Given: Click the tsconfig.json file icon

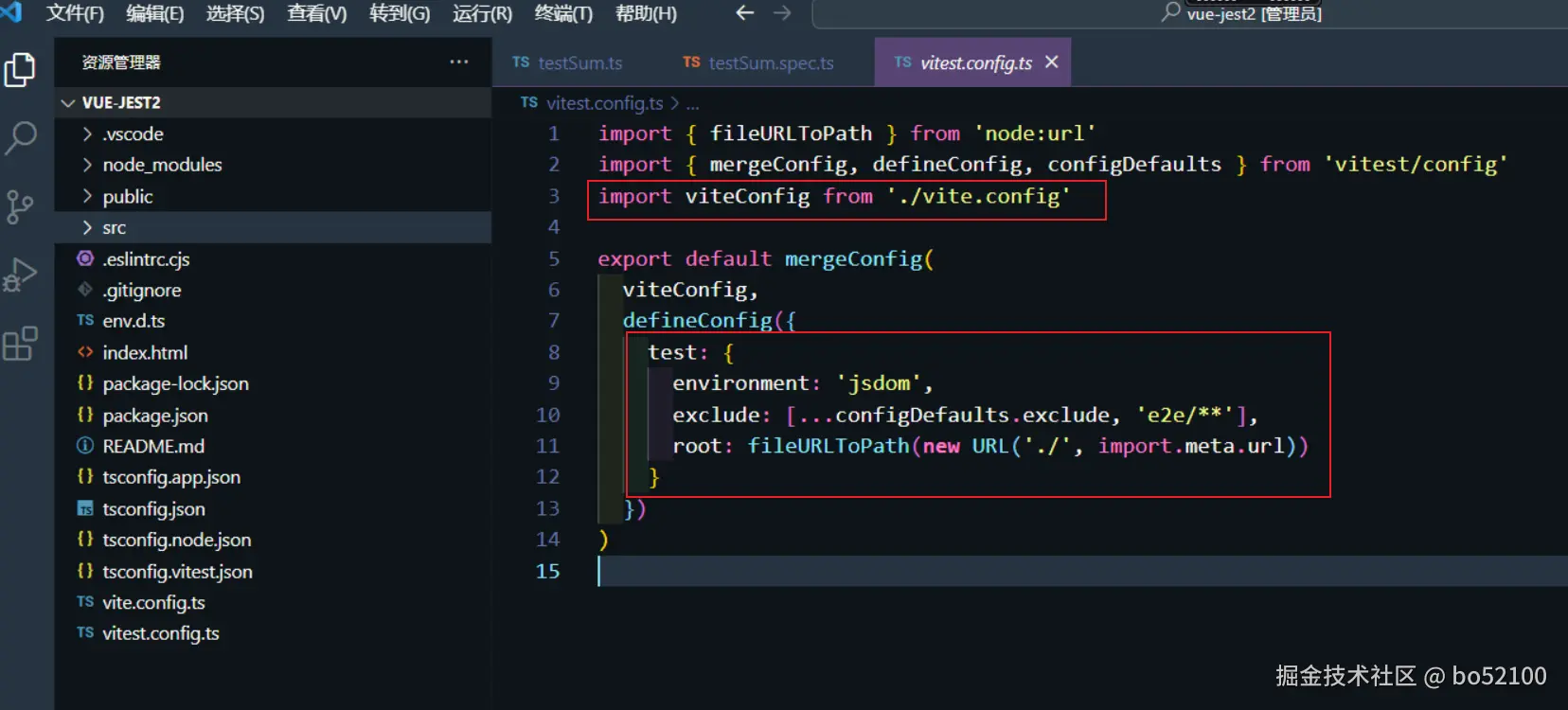Looking at the screenshot, I should [x=85, y=508].
